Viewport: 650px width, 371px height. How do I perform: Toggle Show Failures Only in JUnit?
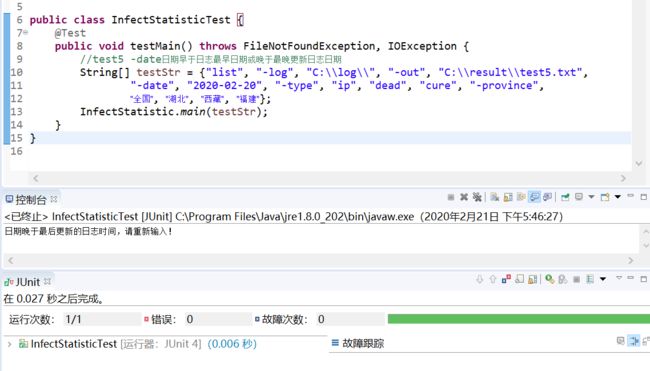click(506, 279)
